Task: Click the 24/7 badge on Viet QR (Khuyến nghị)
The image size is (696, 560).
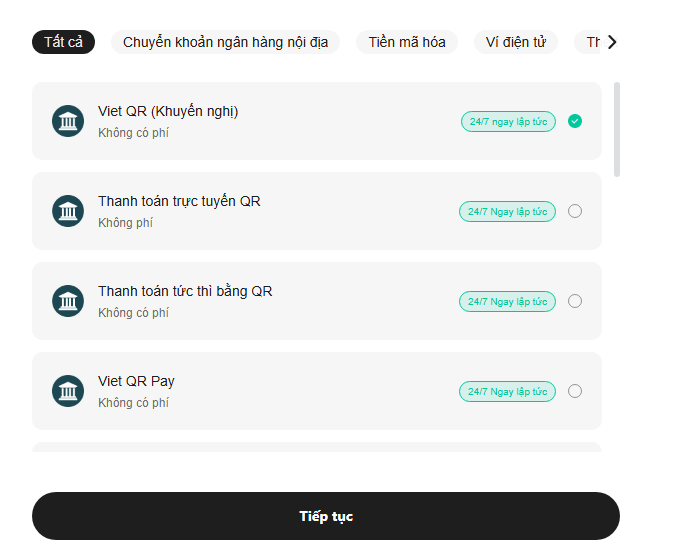Action: point(508,121)
